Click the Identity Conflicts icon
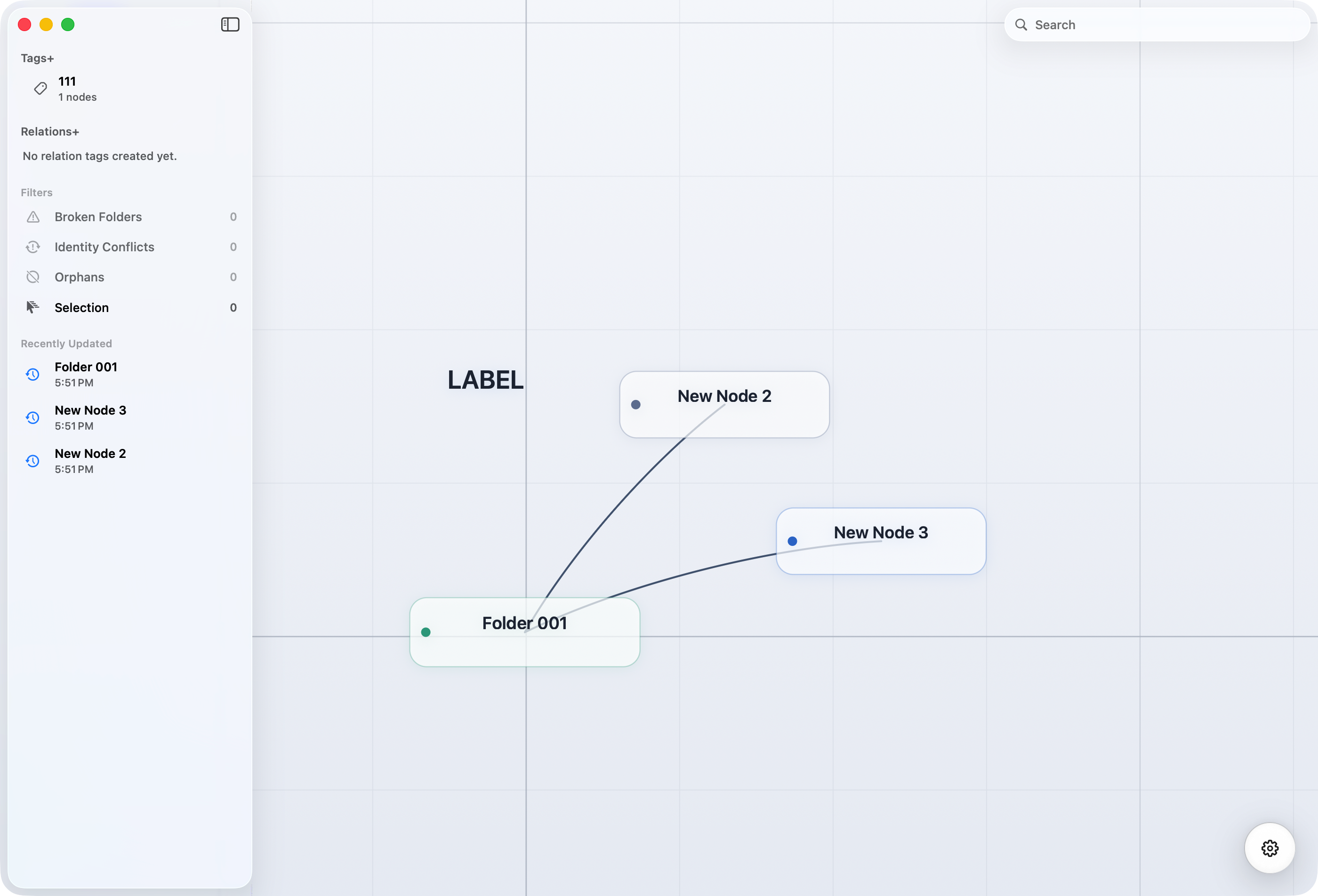Viewport: 1318px width, 896px height. 33,247
